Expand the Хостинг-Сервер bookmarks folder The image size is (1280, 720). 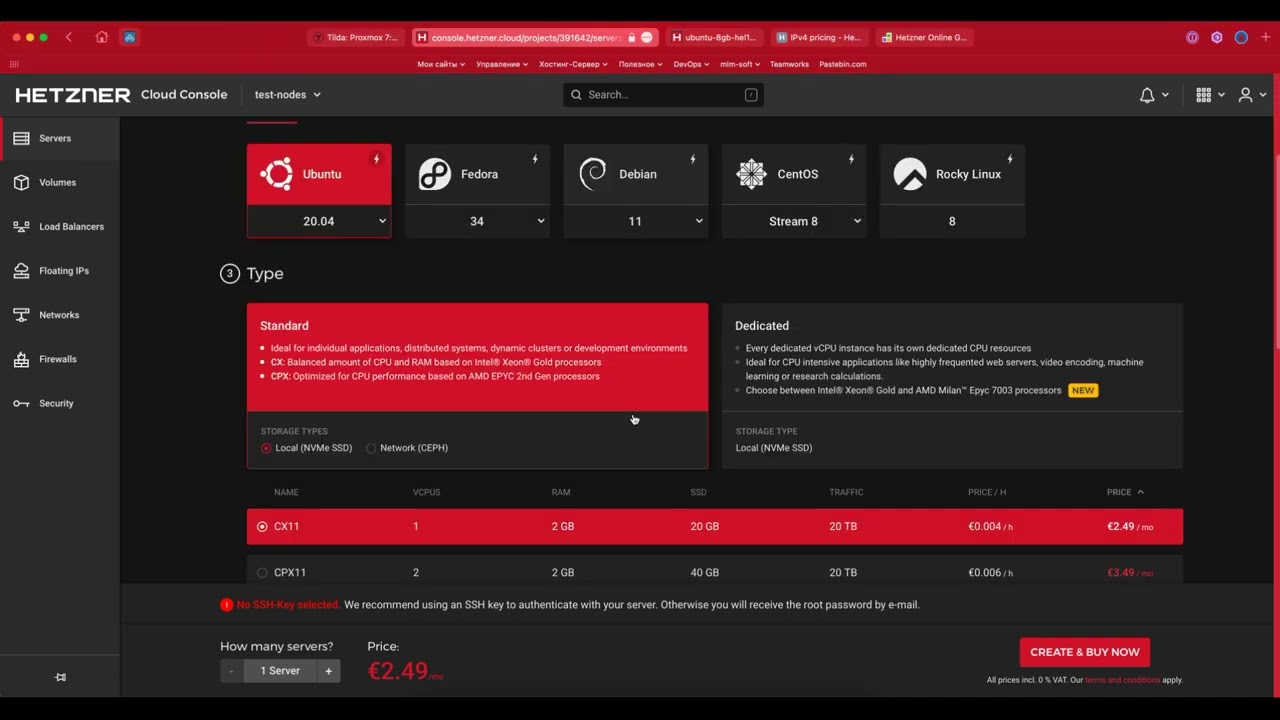click(x=573, y=64)
